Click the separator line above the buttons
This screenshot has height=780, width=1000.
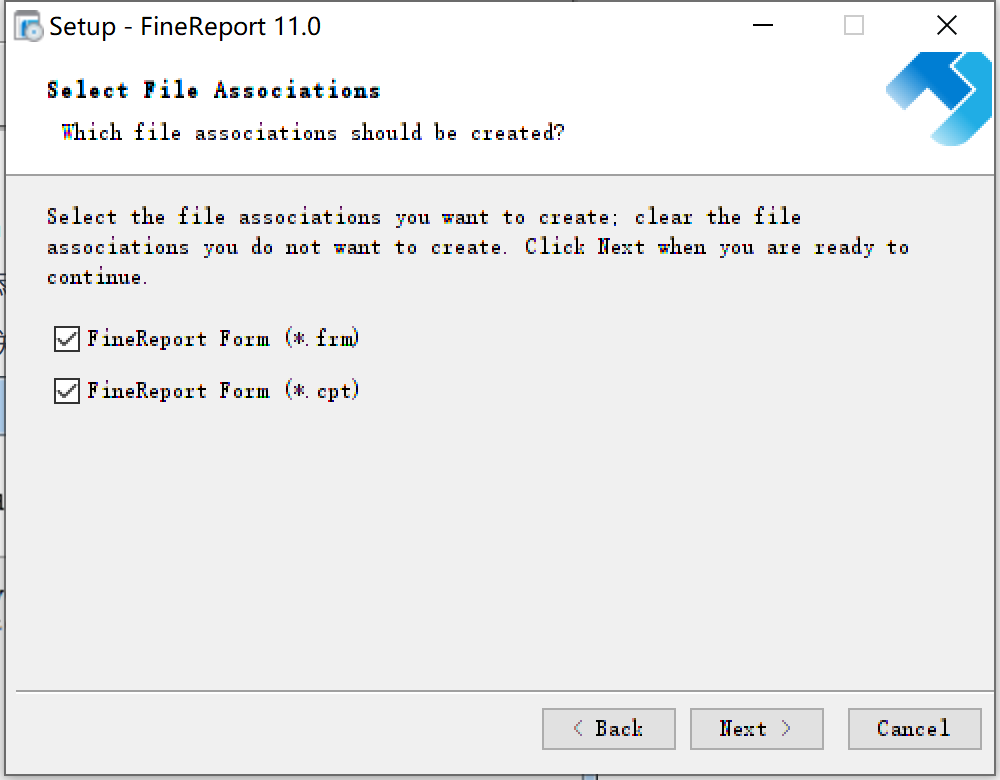tap(500, 691)
